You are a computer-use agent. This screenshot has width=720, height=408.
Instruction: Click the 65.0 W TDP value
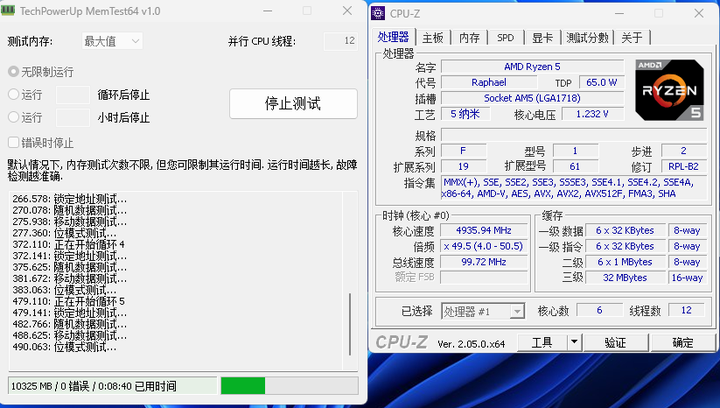click(x=601, y=83)
